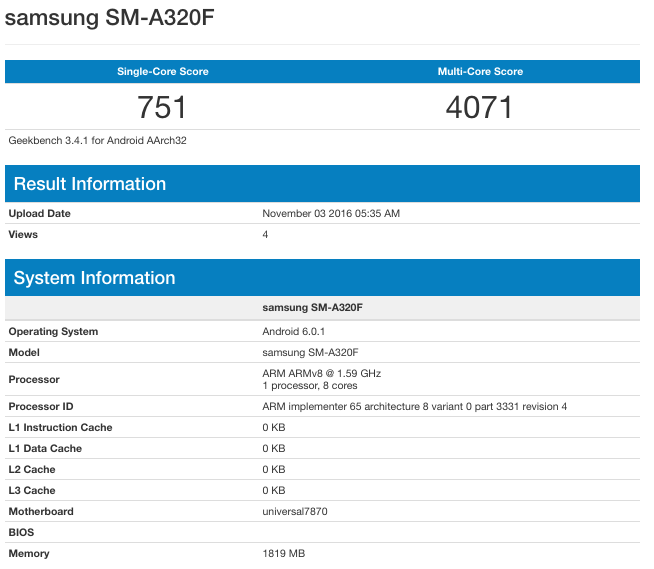Click the 1819 MB memory value

[x=282, y=554]
